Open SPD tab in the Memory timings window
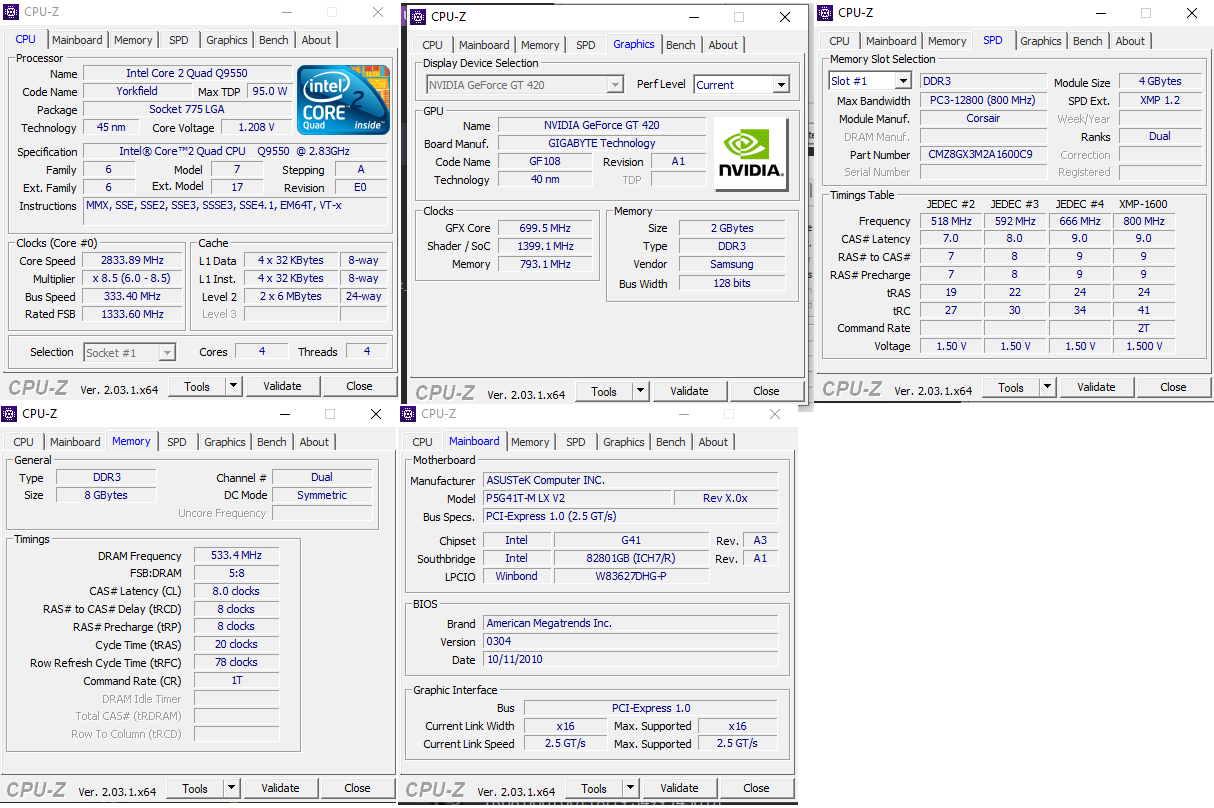Viewport: 1214px width, 808px height. 177,442
